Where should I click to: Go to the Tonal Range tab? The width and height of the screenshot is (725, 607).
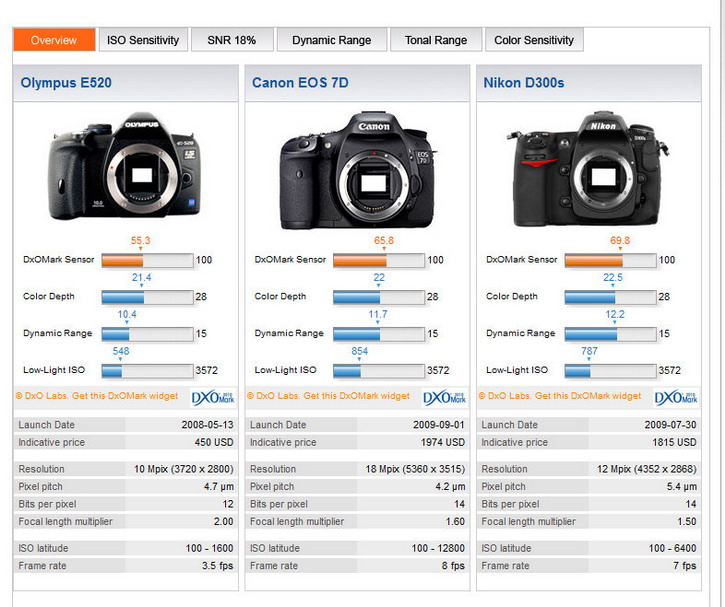pyautogui.click(x=436, y=40)
